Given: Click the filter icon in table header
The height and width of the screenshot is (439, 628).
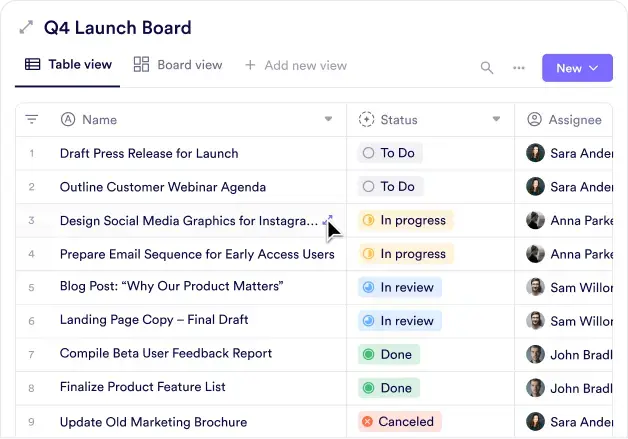Looking at the screenshot, I should pos(32,120).
